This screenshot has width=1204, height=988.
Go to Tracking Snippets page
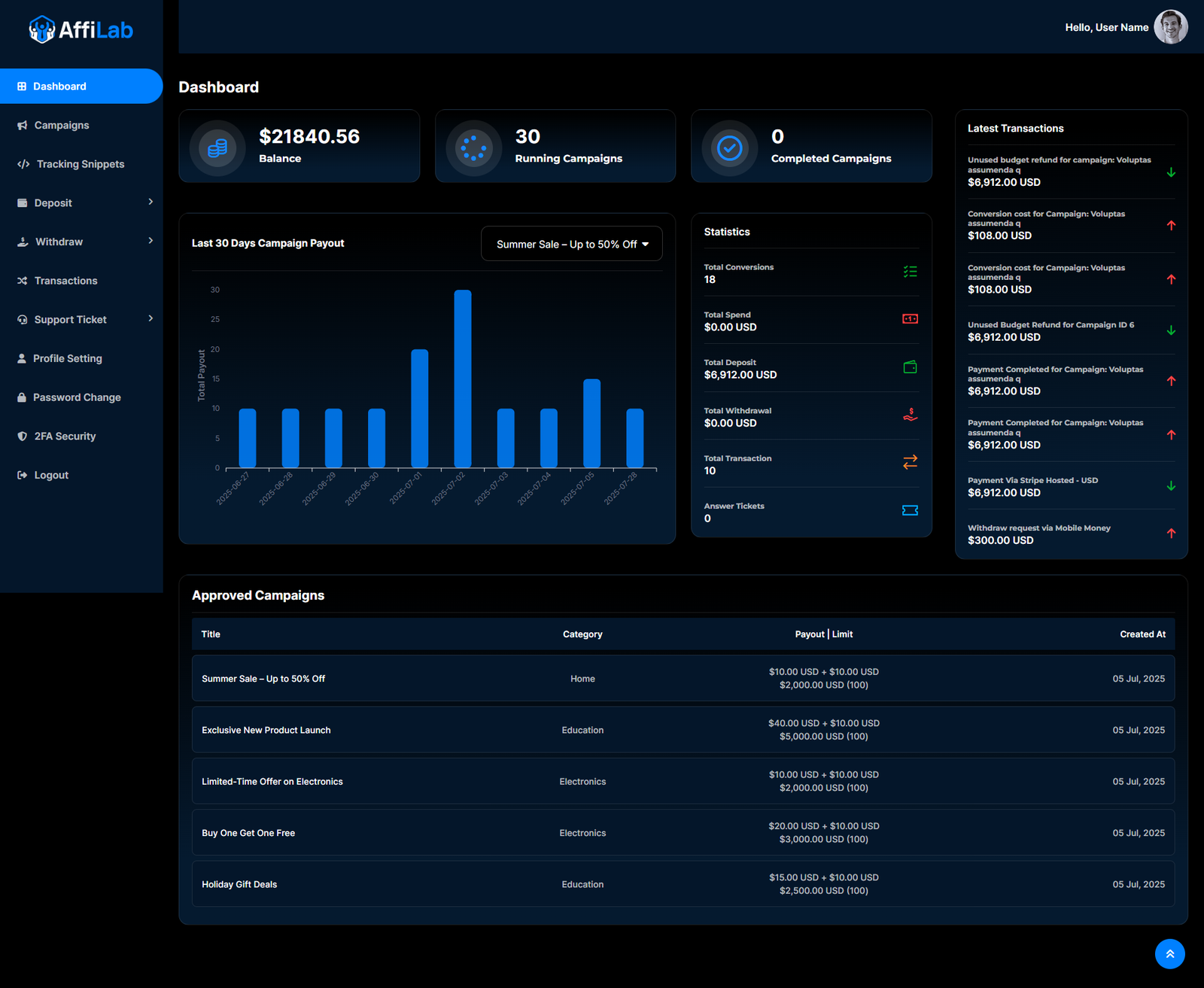click(x=80, y=164)
